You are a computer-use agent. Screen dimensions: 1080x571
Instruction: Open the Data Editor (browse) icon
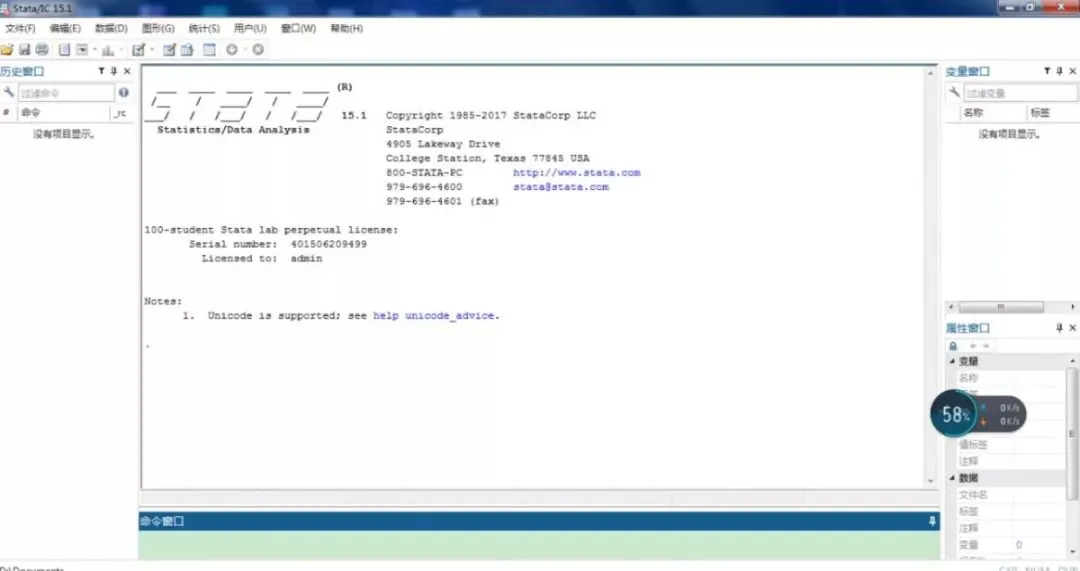click(187, 50)
